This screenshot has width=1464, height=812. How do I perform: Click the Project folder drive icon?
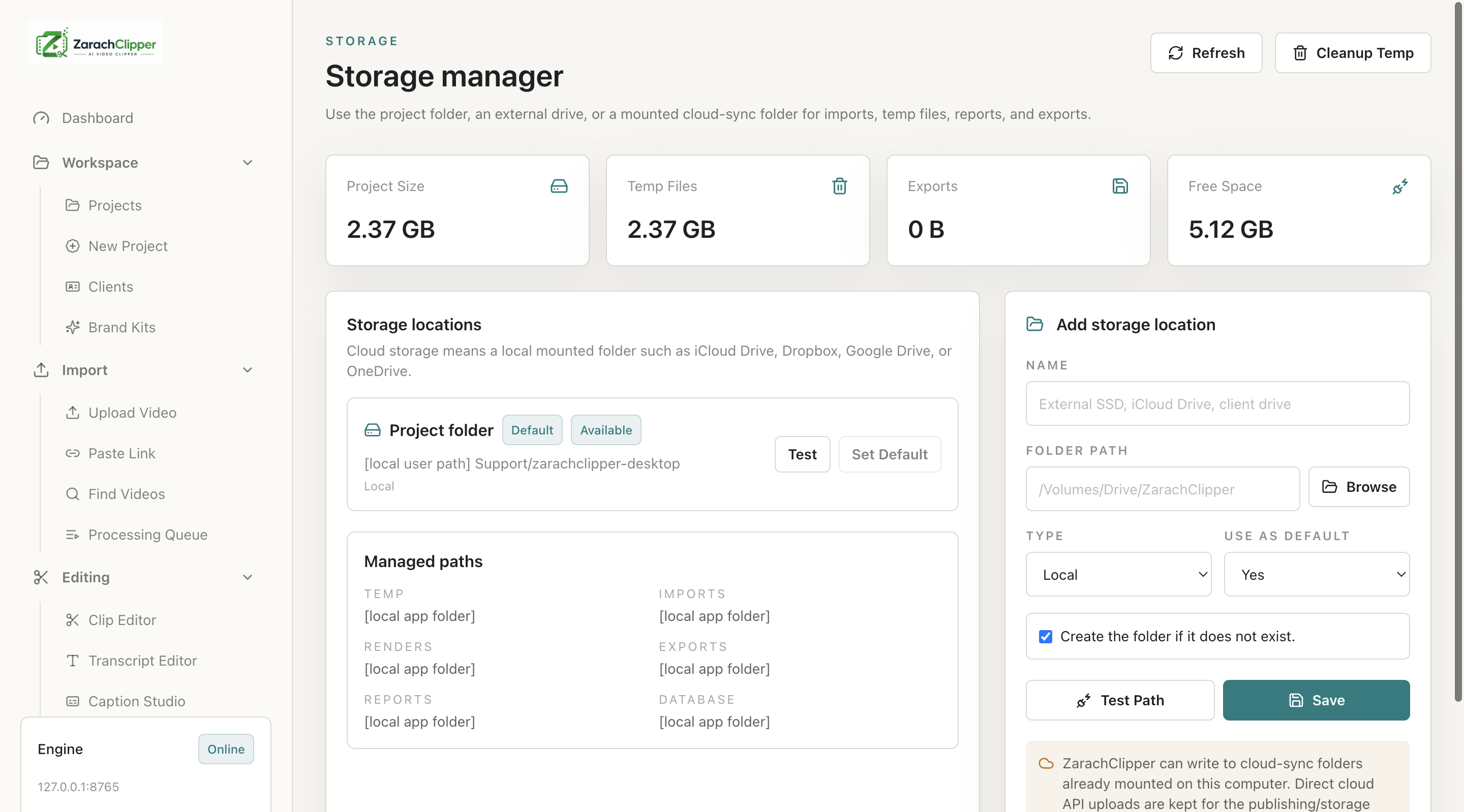pyautogui.click(x=372, y=430)
